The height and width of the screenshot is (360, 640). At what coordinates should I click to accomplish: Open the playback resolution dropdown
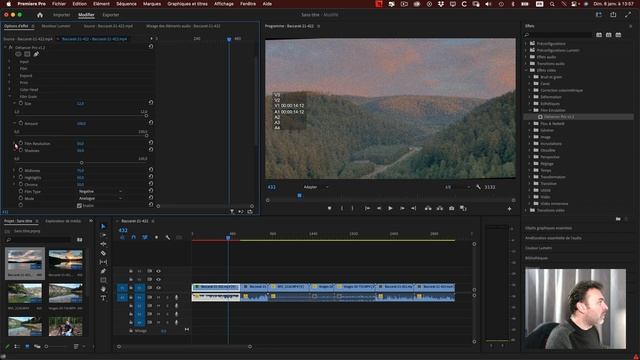click(457, 187)
